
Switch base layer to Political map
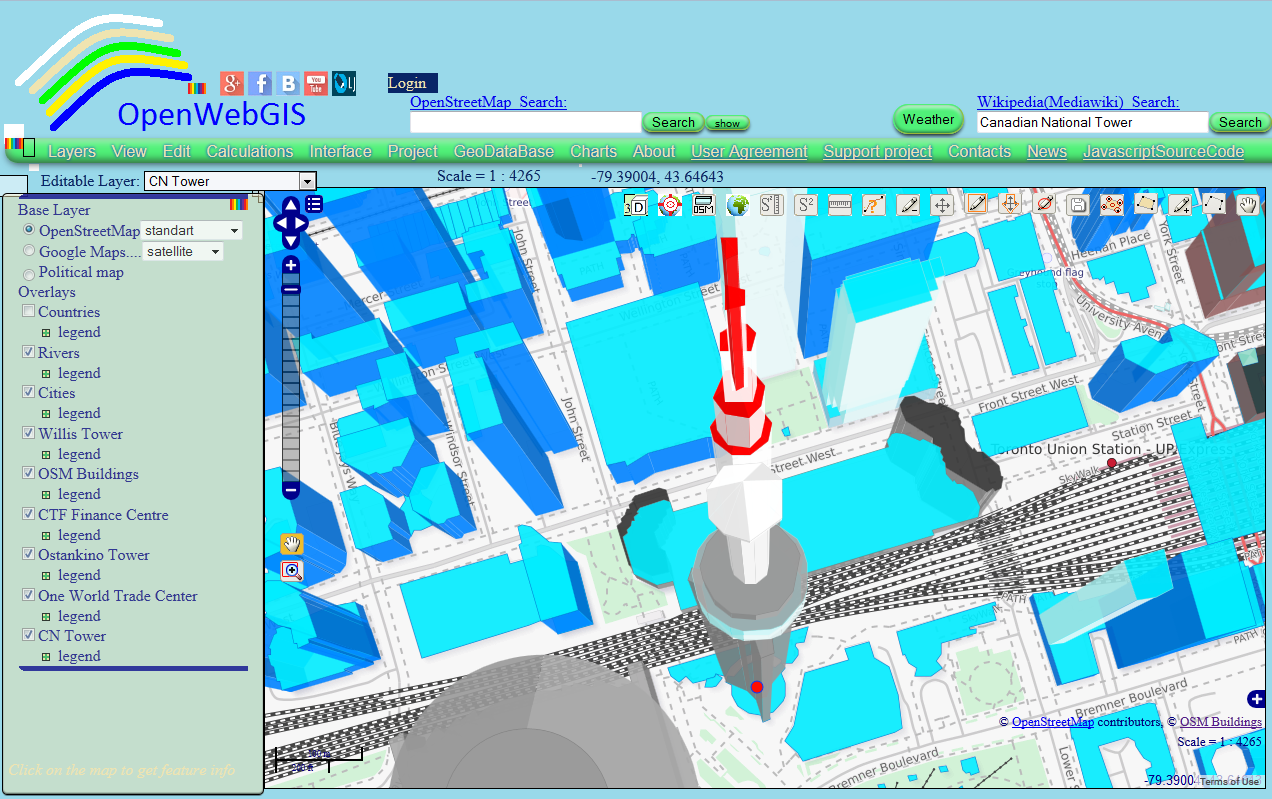click(x=28, y=271)
